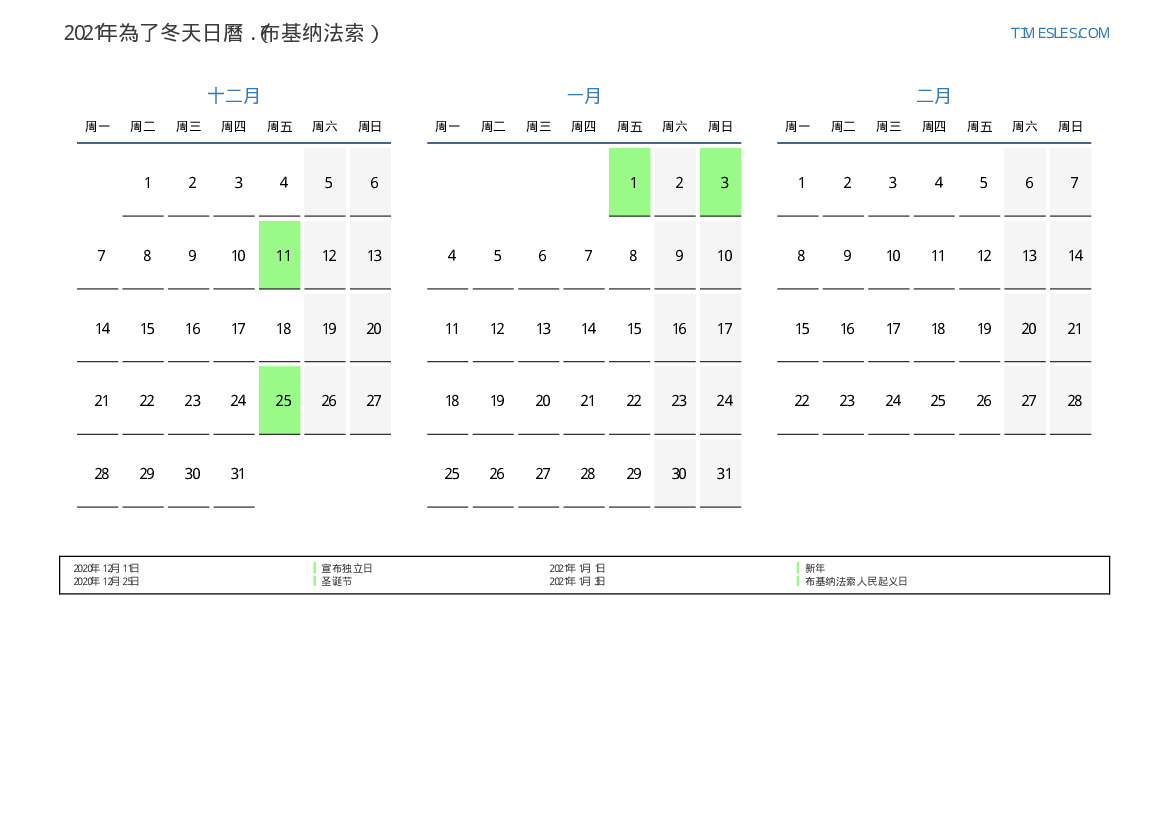This screenshot has height=827, width=1169.
Task: Open the TIMESLES.COM link
Action: pos(1059,33)
